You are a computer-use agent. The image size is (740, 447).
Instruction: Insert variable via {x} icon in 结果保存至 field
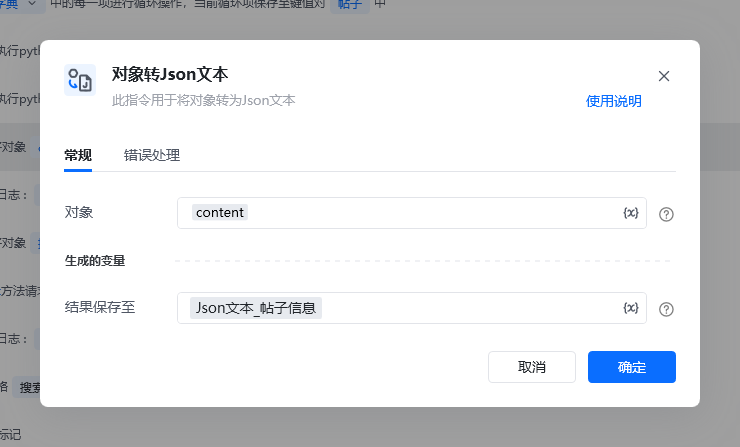click(631, 308)
